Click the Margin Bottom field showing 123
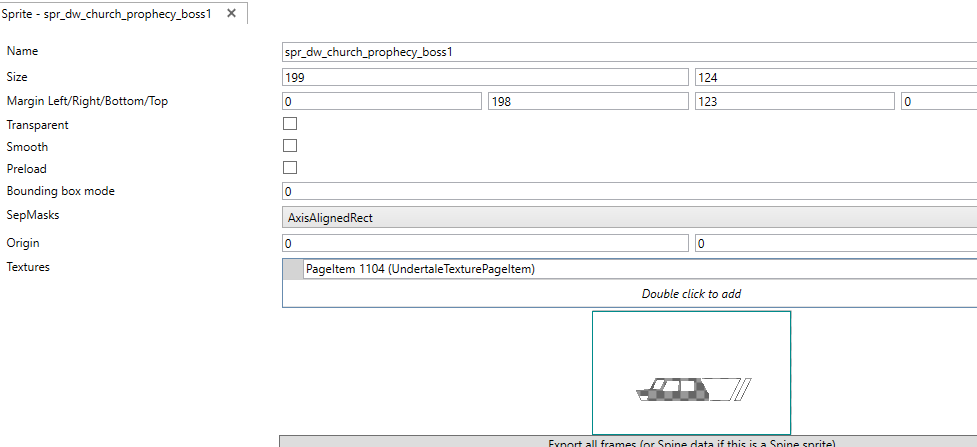 pos(794,101)
